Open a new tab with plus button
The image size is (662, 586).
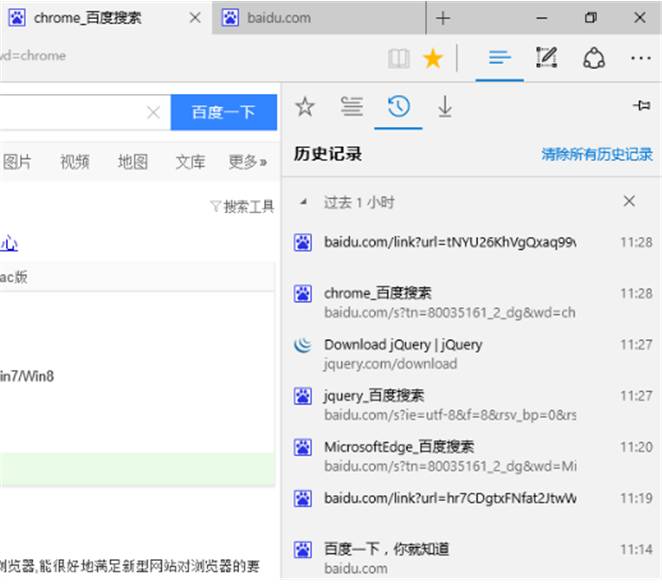click(443, 18)
